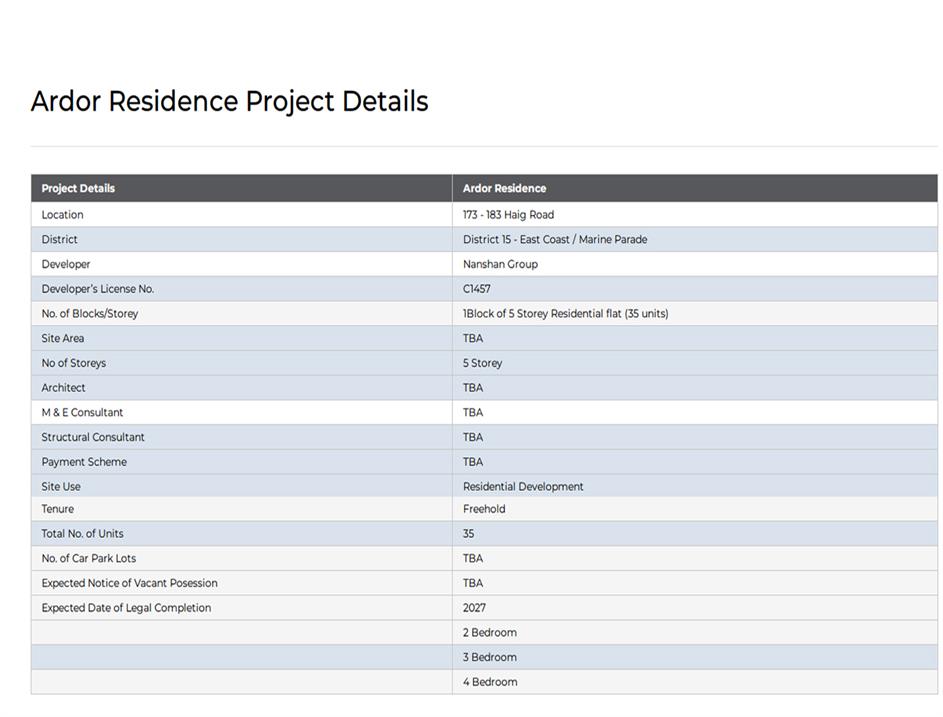
Task: Select the Site Area row label
Action: (x=65, y=338)
